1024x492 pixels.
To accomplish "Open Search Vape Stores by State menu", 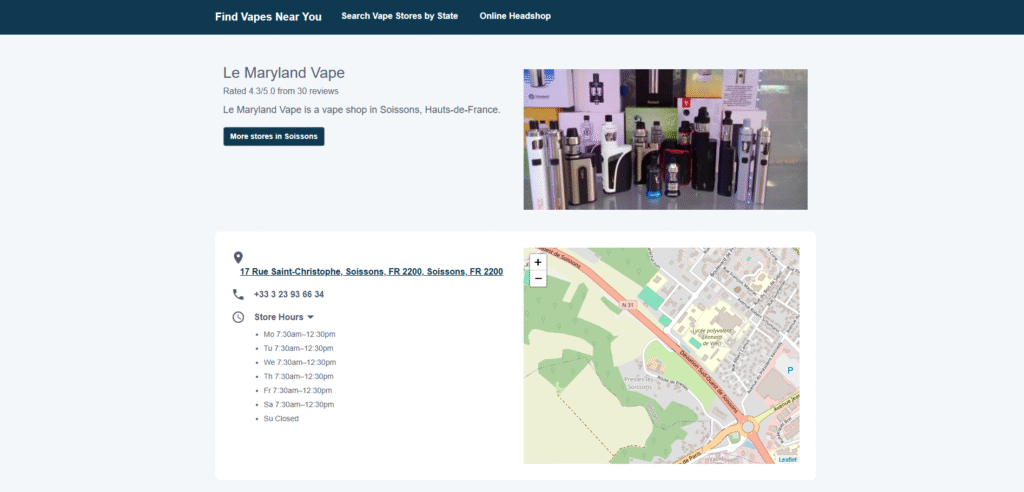I will (x=400, y=16).
